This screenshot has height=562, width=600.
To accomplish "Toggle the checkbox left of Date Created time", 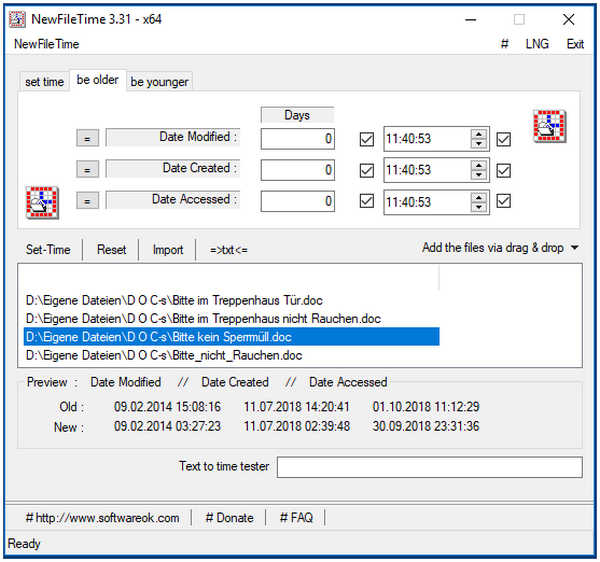I will (367, 171).
